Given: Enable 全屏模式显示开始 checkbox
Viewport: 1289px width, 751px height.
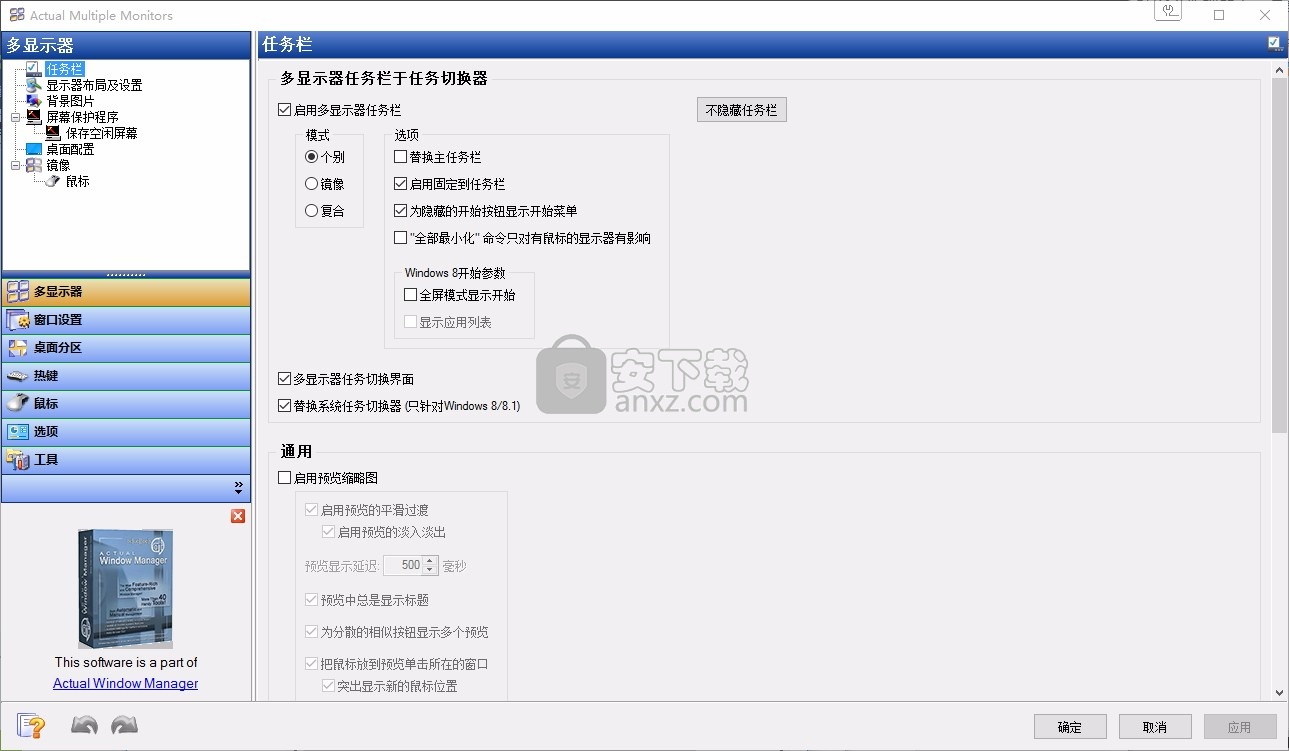Looking at the screenshot, I should (x=411, y=295).
